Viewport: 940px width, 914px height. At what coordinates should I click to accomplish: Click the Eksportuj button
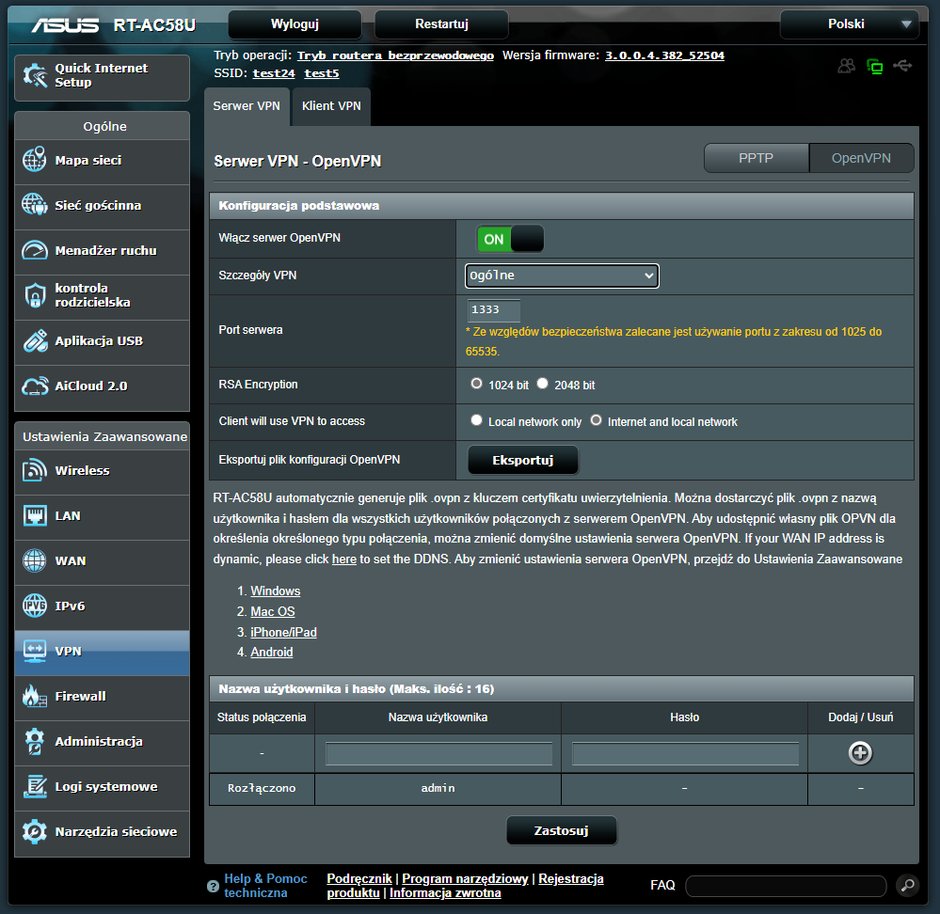click(x=523, y=460)
